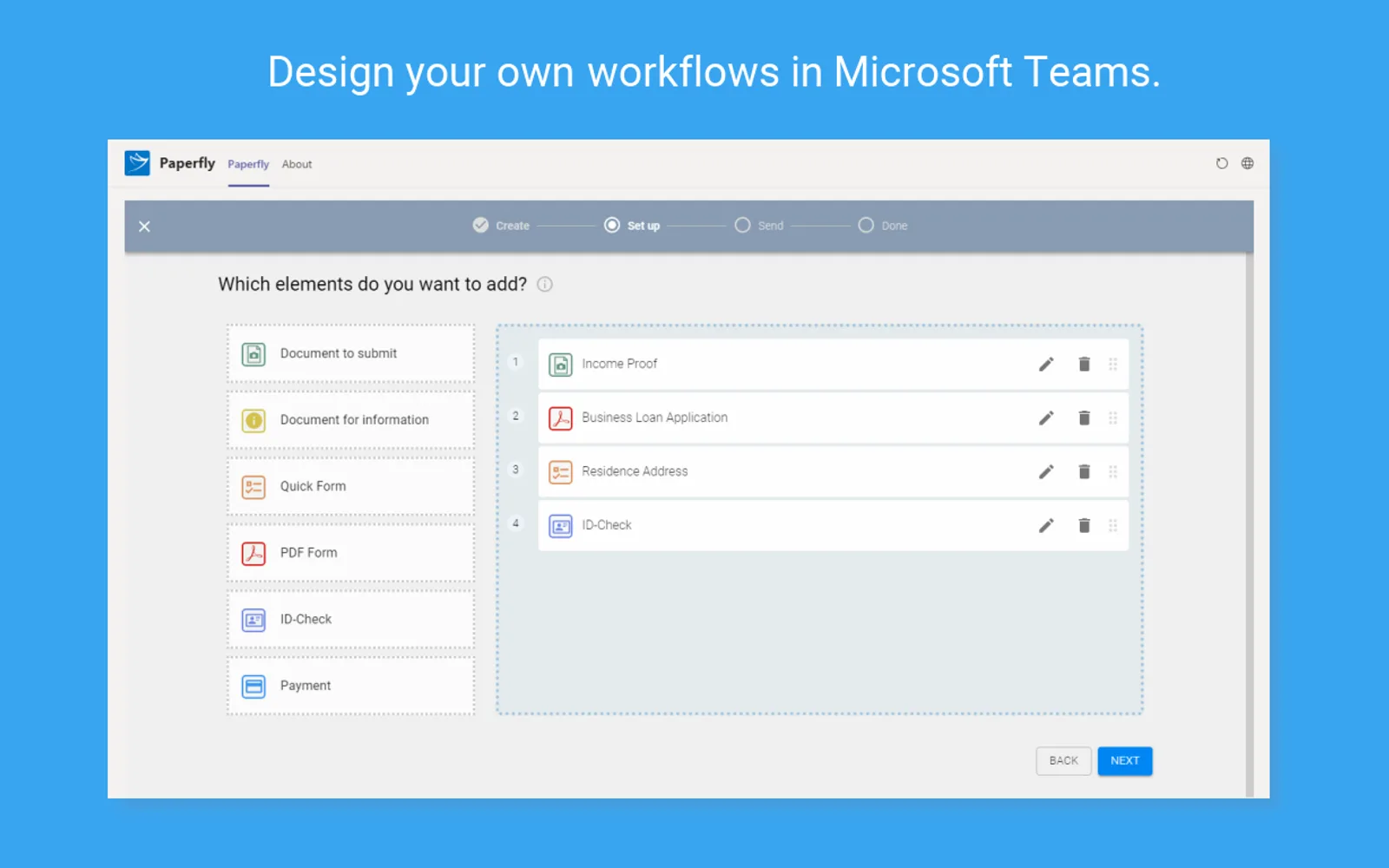Viewport: 1389px width, 868px height.
Task: Click the vertical scrollbar on right
Action: coord(1250,525)
